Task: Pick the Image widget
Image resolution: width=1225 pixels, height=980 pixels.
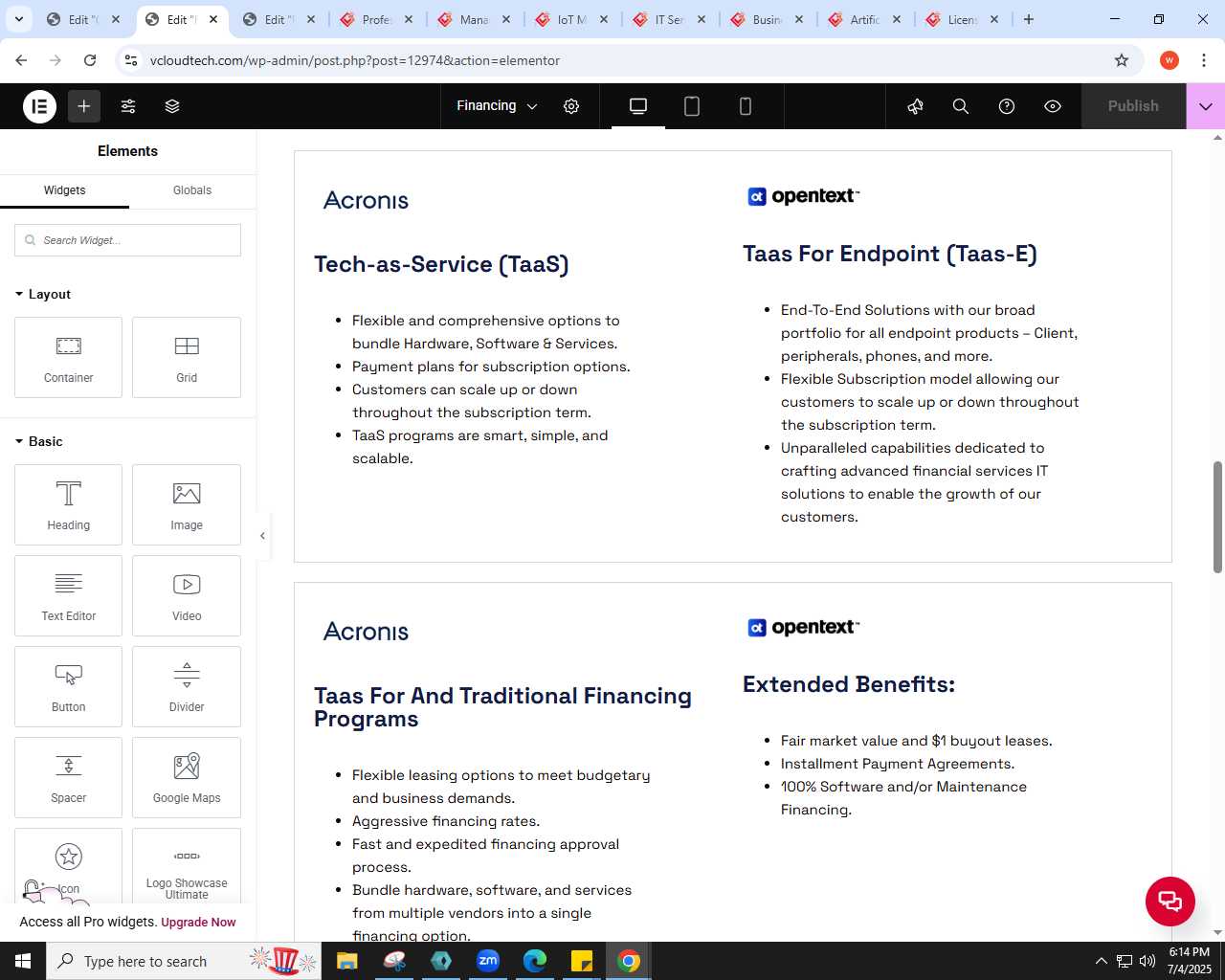Action: [187, 504]
